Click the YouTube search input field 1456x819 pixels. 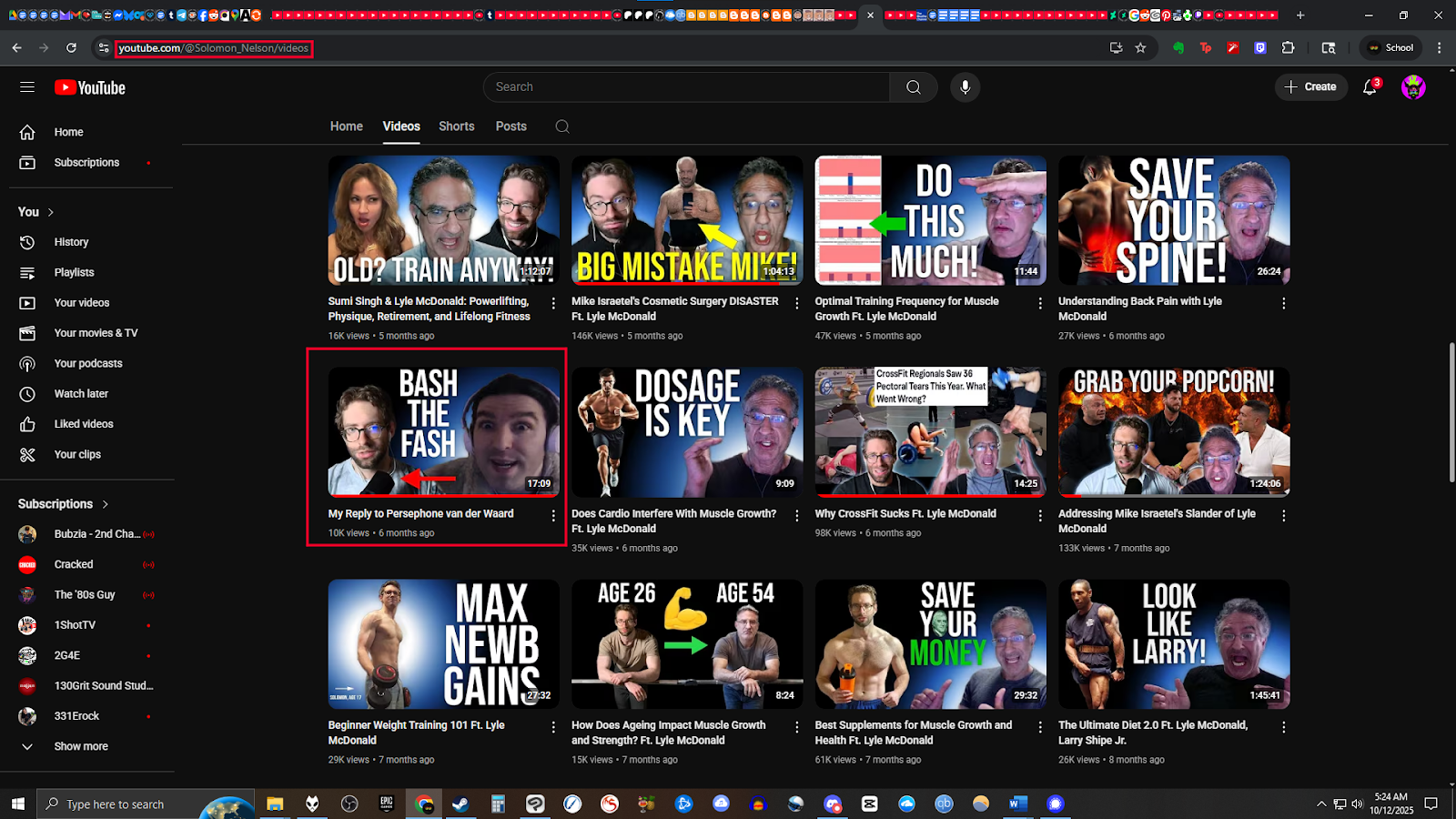(687, 87)
